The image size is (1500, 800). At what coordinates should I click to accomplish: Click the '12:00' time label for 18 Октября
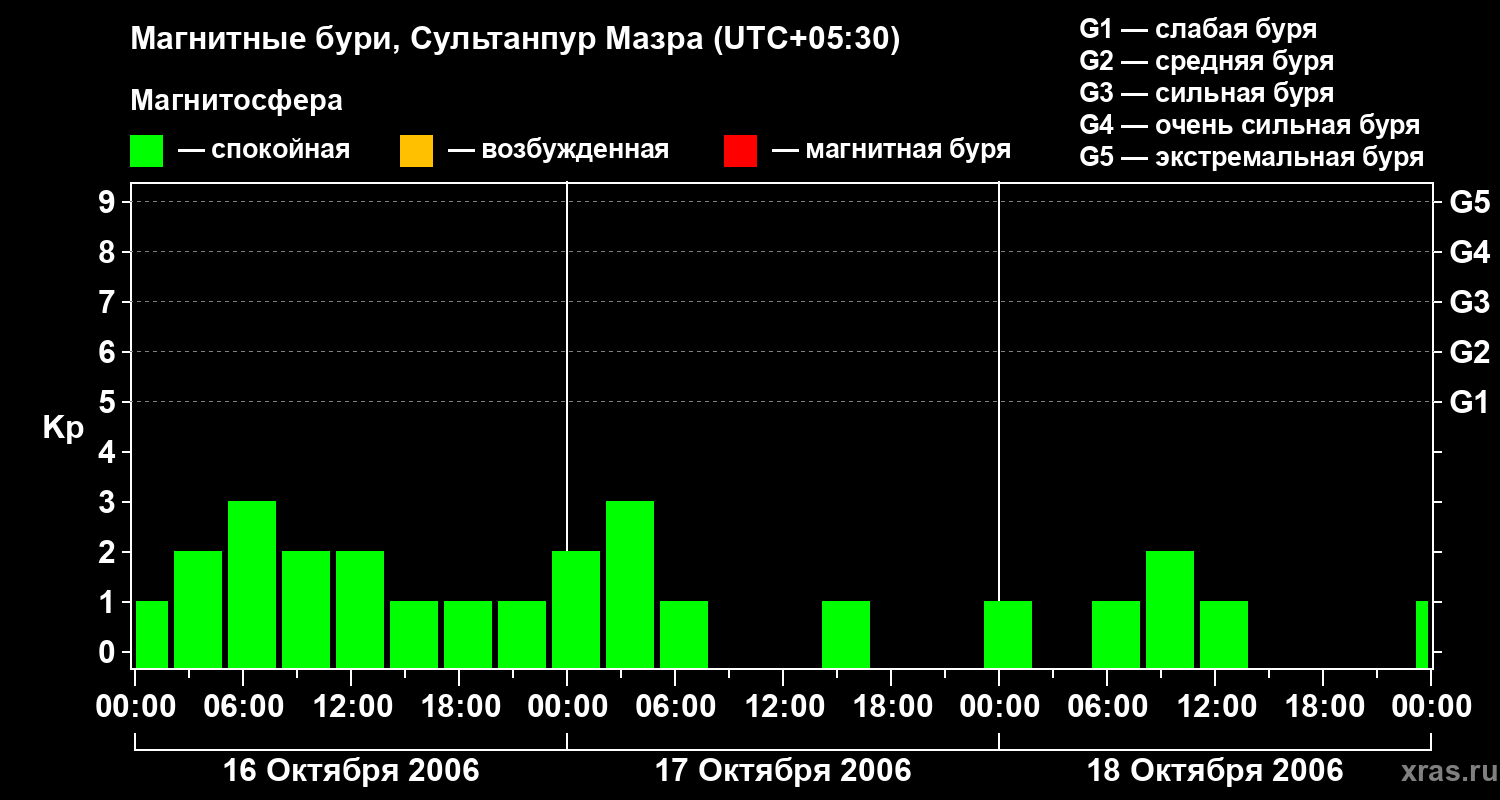point(1215,706)
